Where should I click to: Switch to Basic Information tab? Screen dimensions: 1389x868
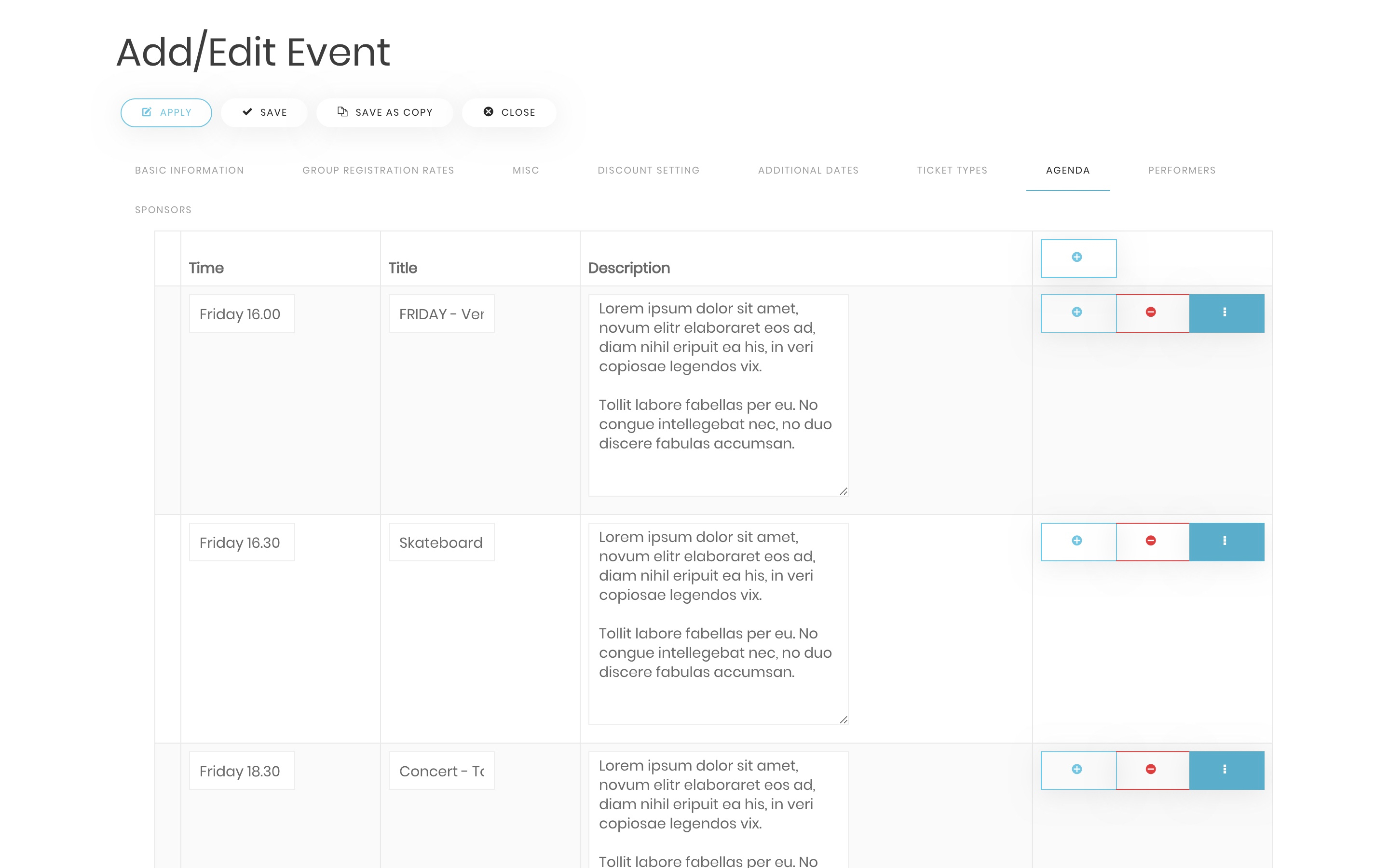click(x=190, y=171)
